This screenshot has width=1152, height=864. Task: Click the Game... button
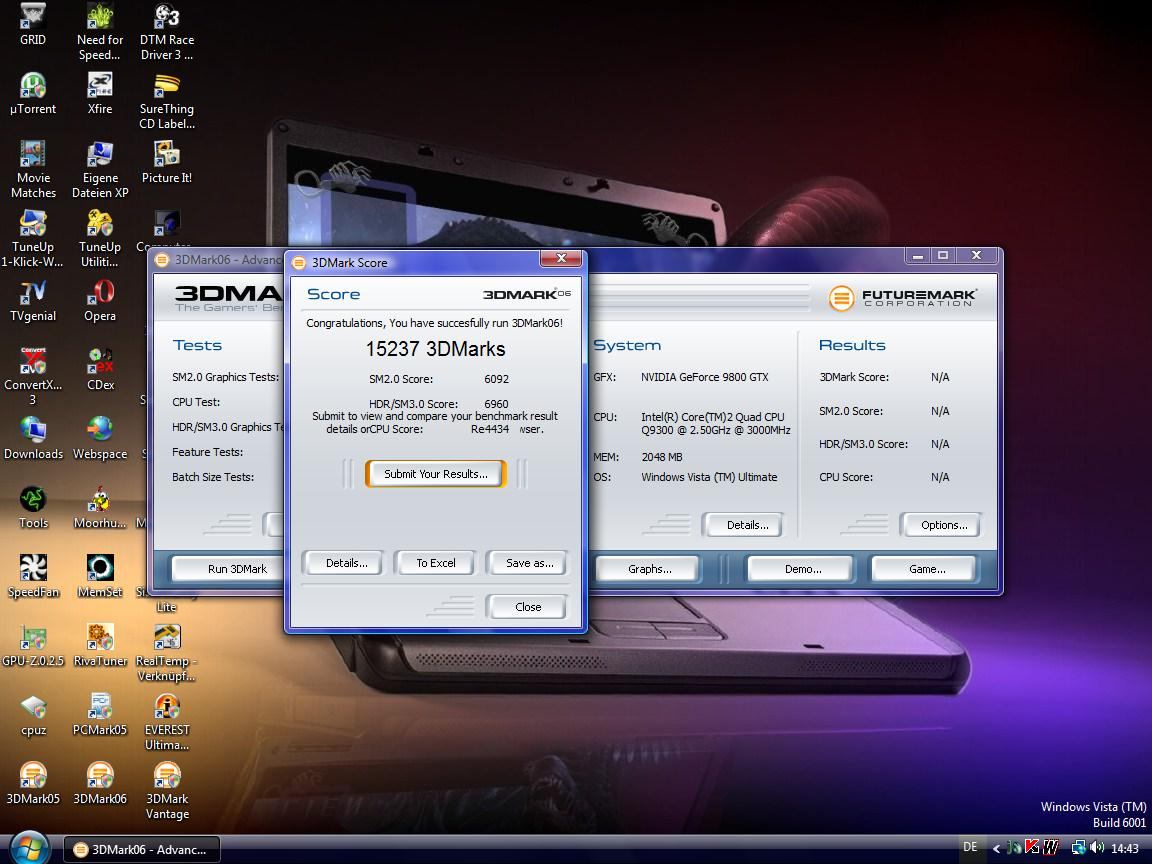[926, 569]
